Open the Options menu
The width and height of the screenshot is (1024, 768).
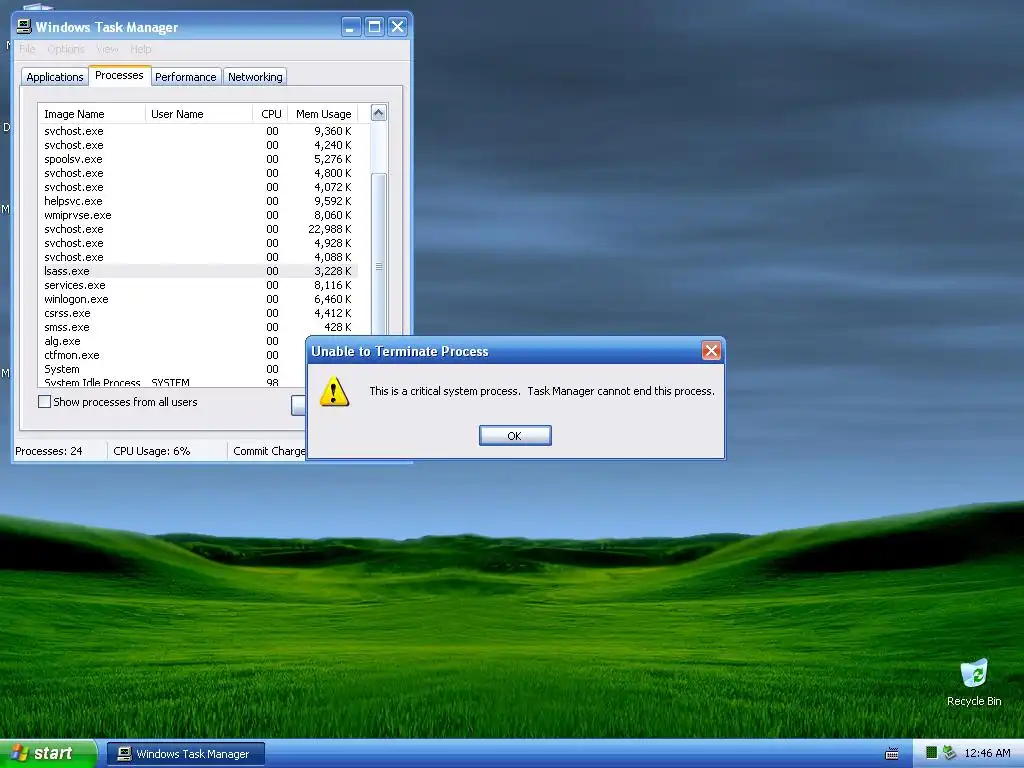pyautogui.click(x=65, y=49)
